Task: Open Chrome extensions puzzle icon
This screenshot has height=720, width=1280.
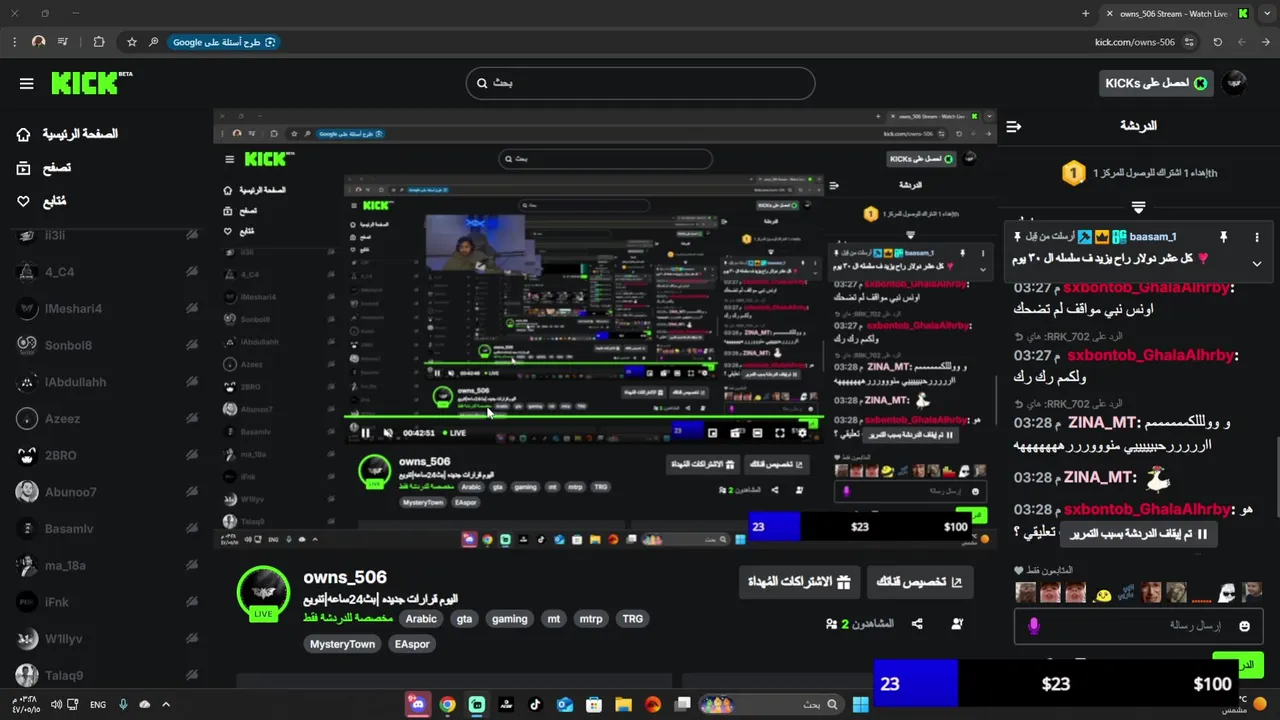Action: [x=98, y=42]
